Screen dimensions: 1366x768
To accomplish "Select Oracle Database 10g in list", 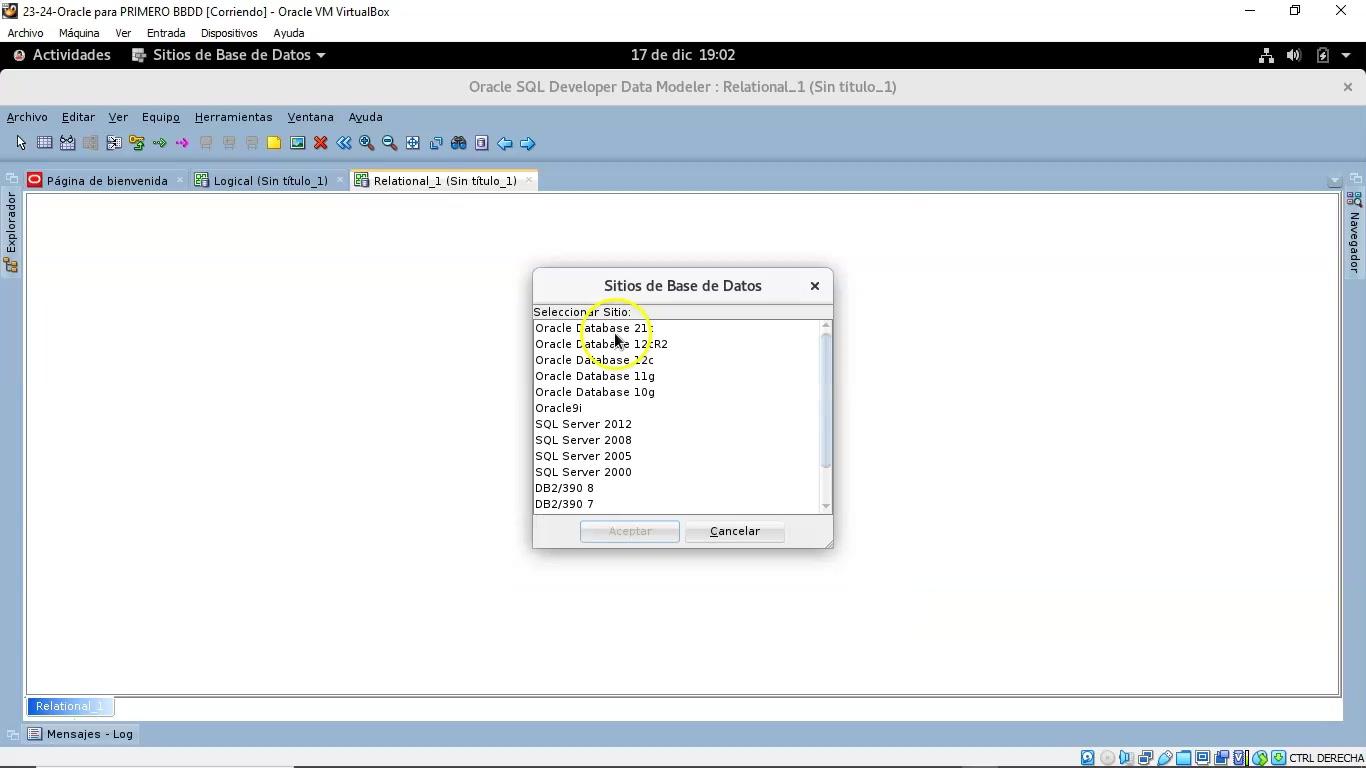I will pyautogui.click(x=676, y=392).
